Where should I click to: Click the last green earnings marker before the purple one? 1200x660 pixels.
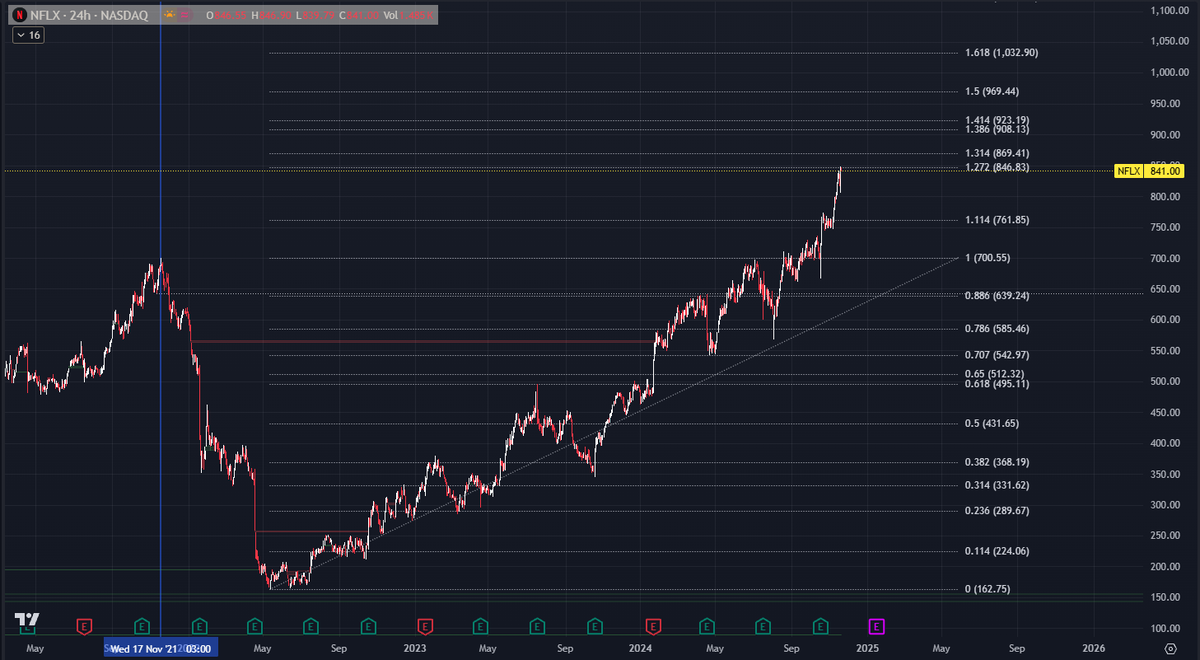click(x=821, y=626)
